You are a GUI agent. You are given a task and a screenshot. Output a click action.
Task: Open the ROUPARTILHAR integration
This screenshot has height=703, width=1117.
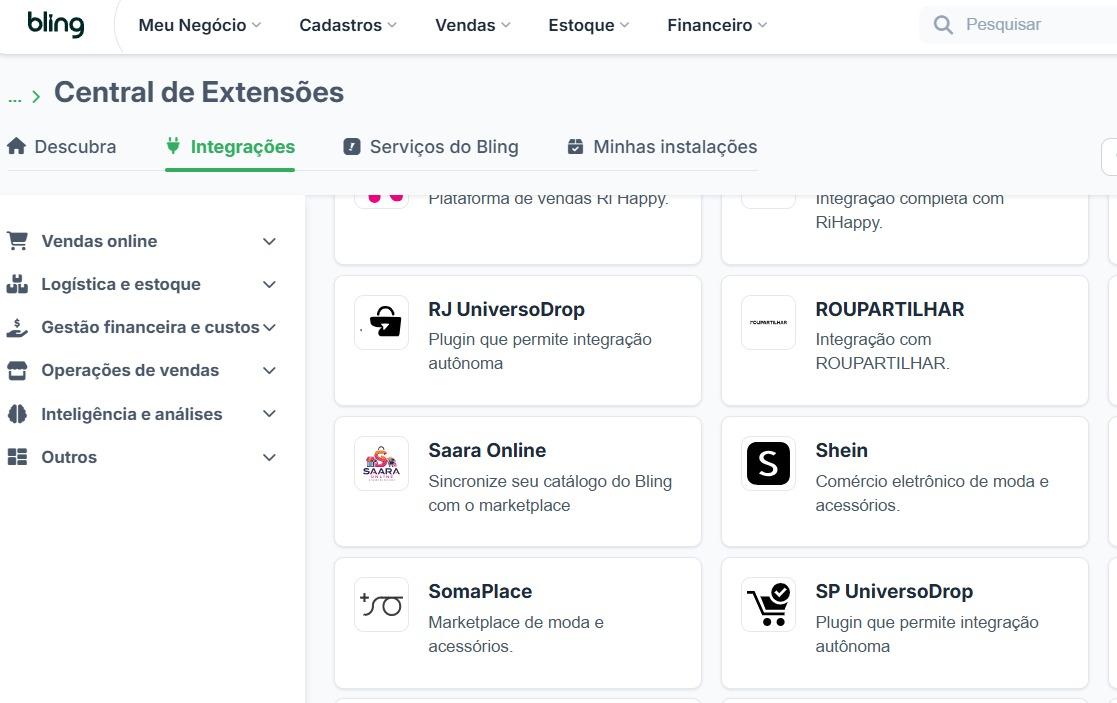point(905,340)
